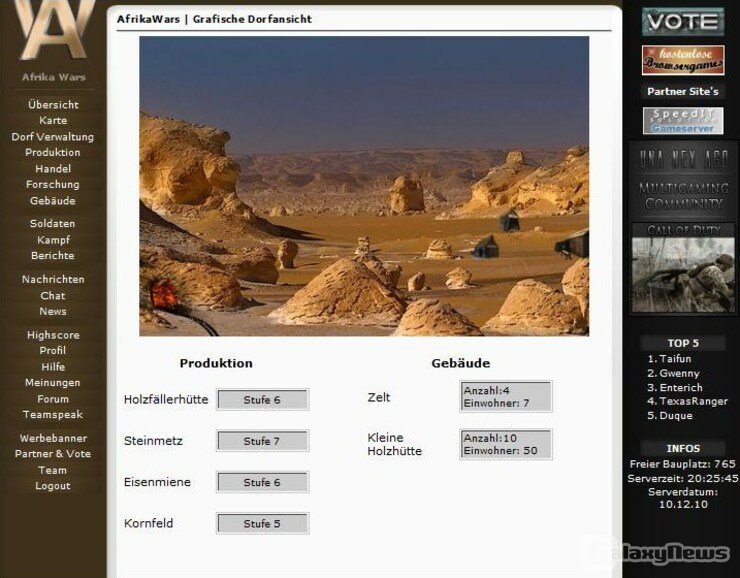Open Werbebanner

[x=53, y=438]
